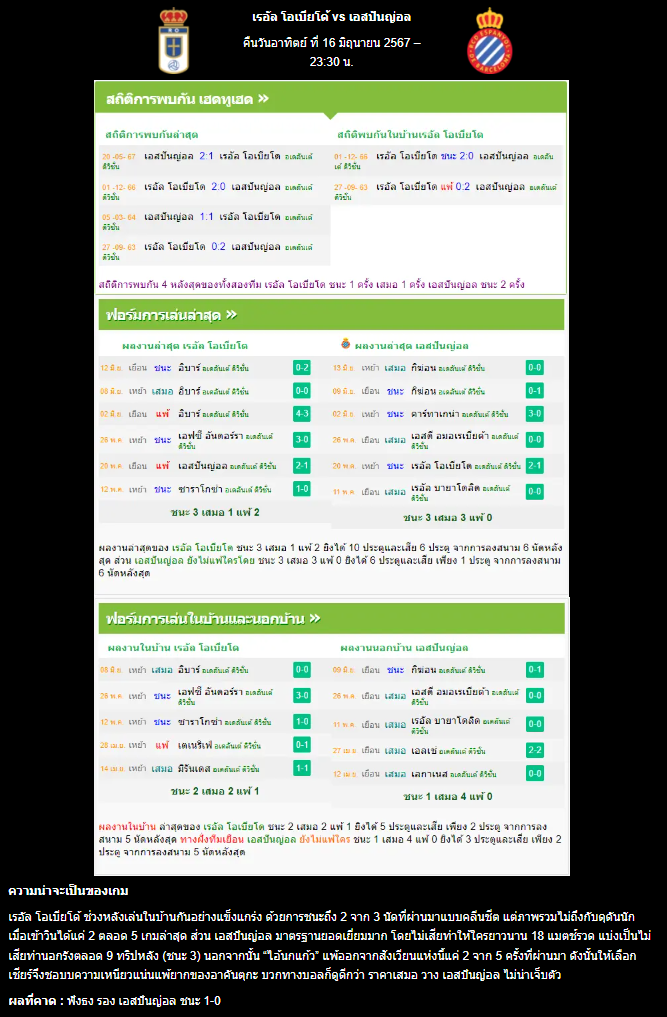This screenshot has width=667, height=1017.
Task: Click the ชนะ 1 เสมอ 4 แพ้ 0 summary
Action: [448, 796]
